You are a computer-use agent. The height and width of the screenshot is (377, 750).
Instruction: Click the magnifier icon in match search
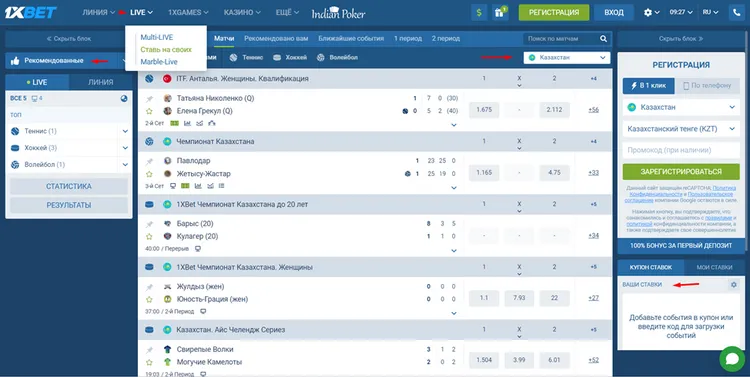[x=604, y=39]
